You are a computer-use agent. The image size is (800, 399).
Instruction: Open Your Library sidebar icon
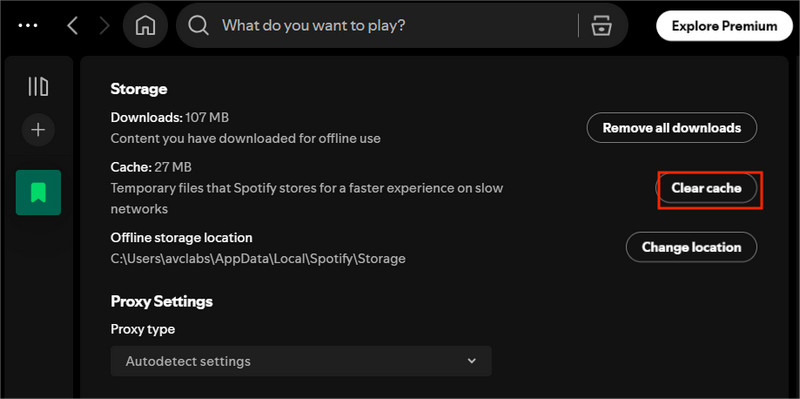pyautogui.click(x=38, y=86)
